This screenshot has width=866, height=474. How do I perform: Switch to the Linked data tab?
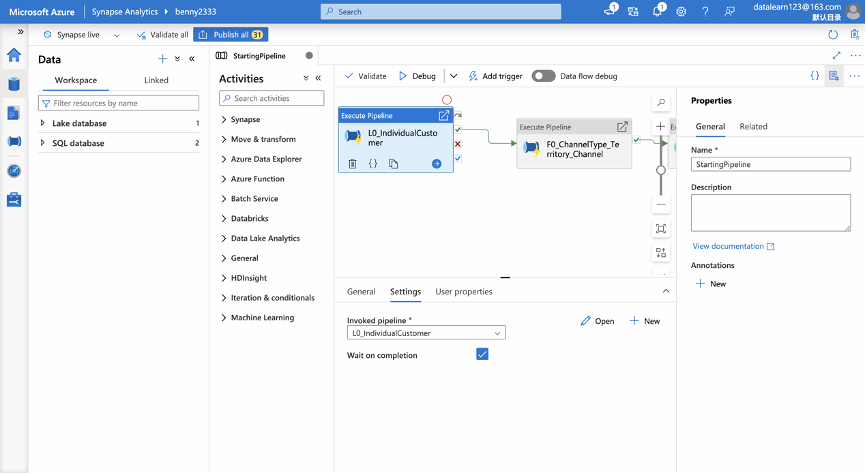click(x=156, y=80)
